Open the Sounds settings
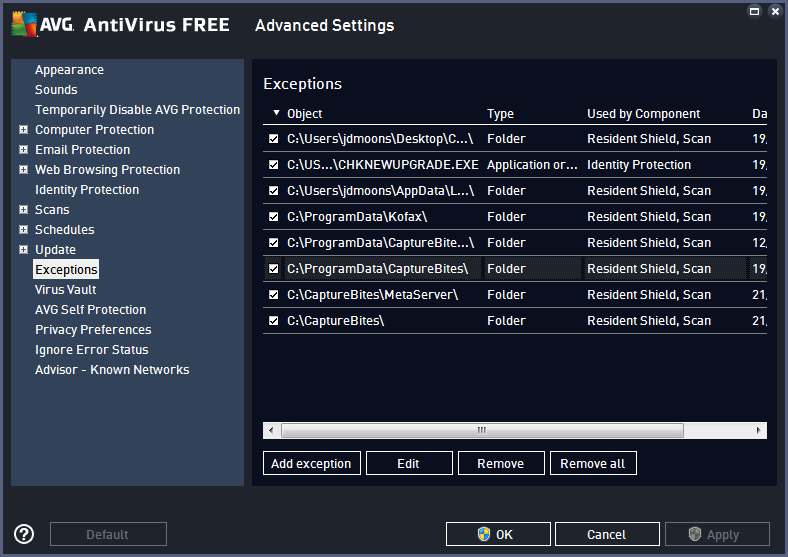Viewport: 788px width, 557px height. [x=56, y=89]
